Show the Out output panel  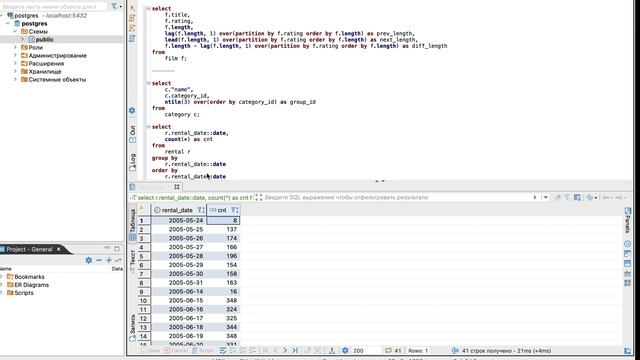pos(132,134)
